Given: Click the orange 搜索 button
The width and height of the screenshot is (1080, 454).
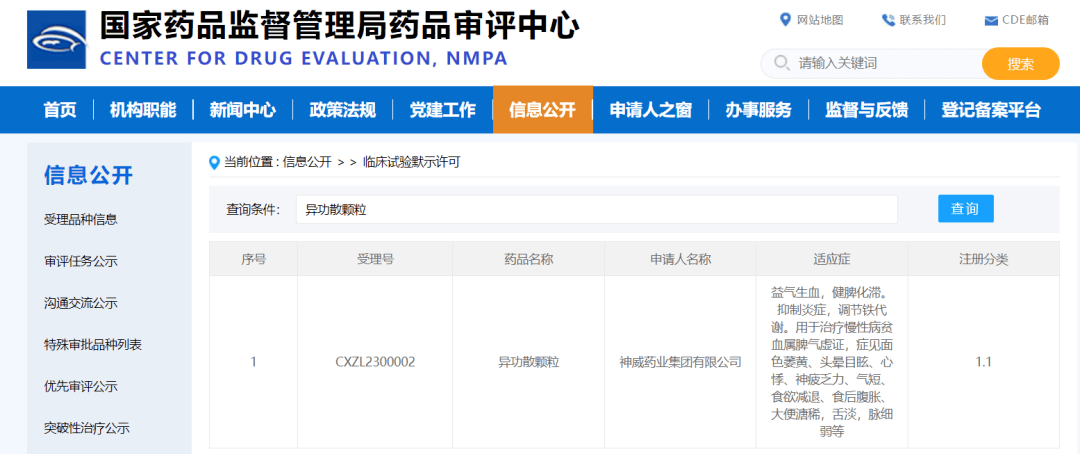Looking at the screenshot, I should click(x=1020, y=64).
